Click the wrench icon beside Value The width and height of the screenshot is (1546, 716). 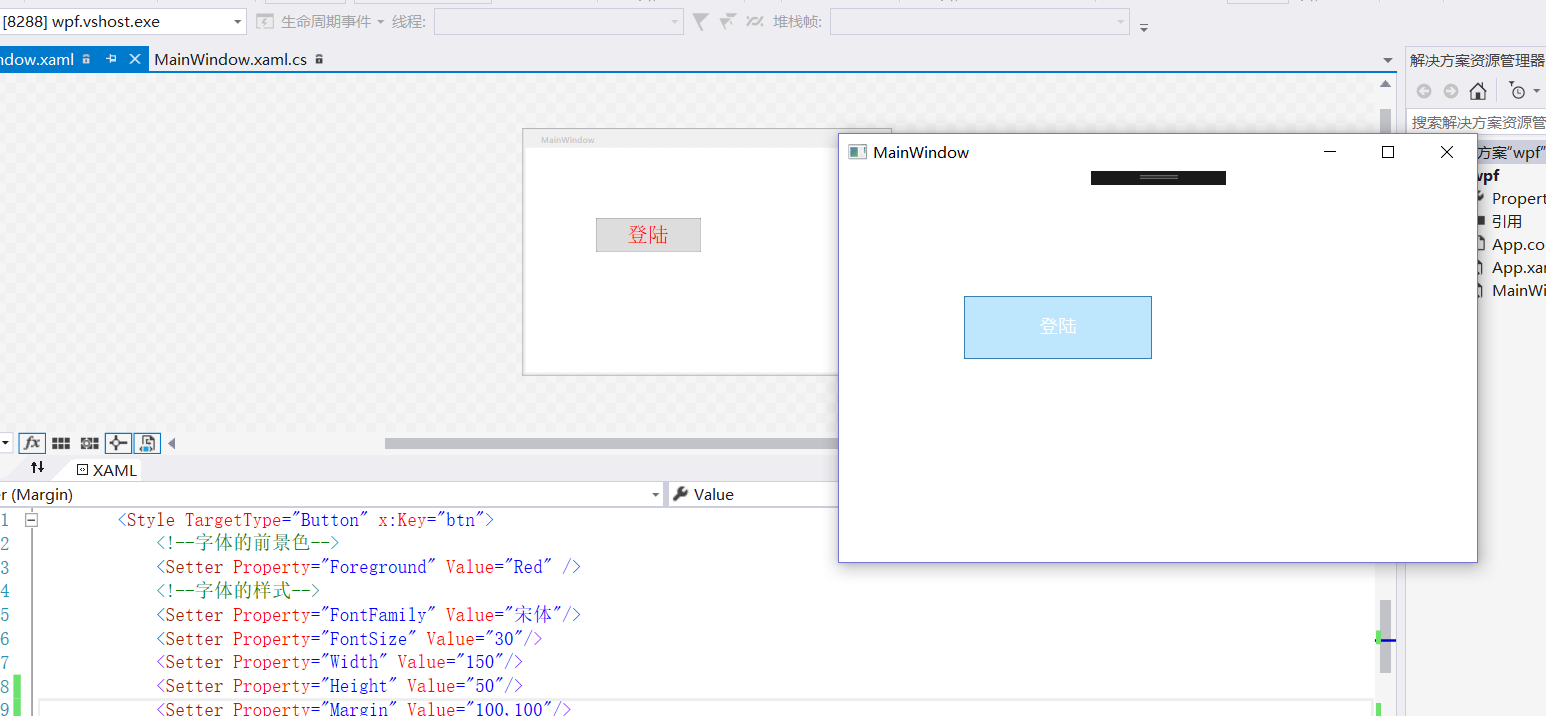[x=681, y=494]
